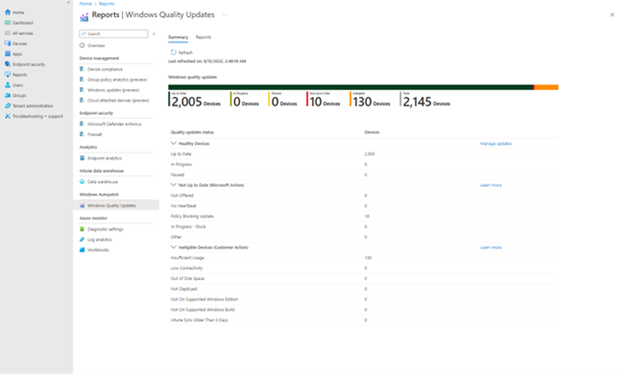Click the 2,005 Up to Date devices tile
Screen dimensions: 624x375
click(195, 100)
